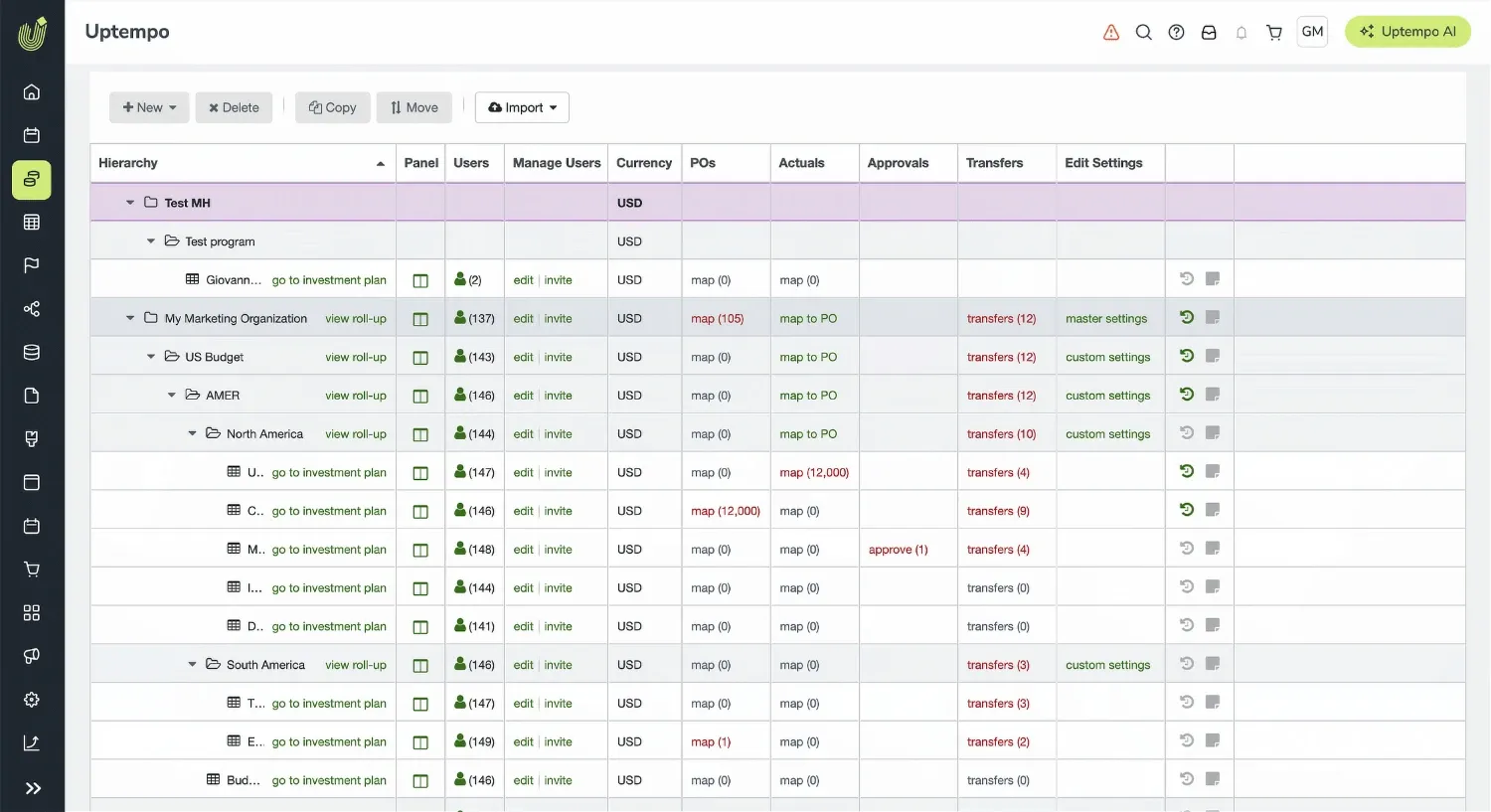Click master settings link
This screenshot has height=812, width=1491.
tap(1106, 319)
